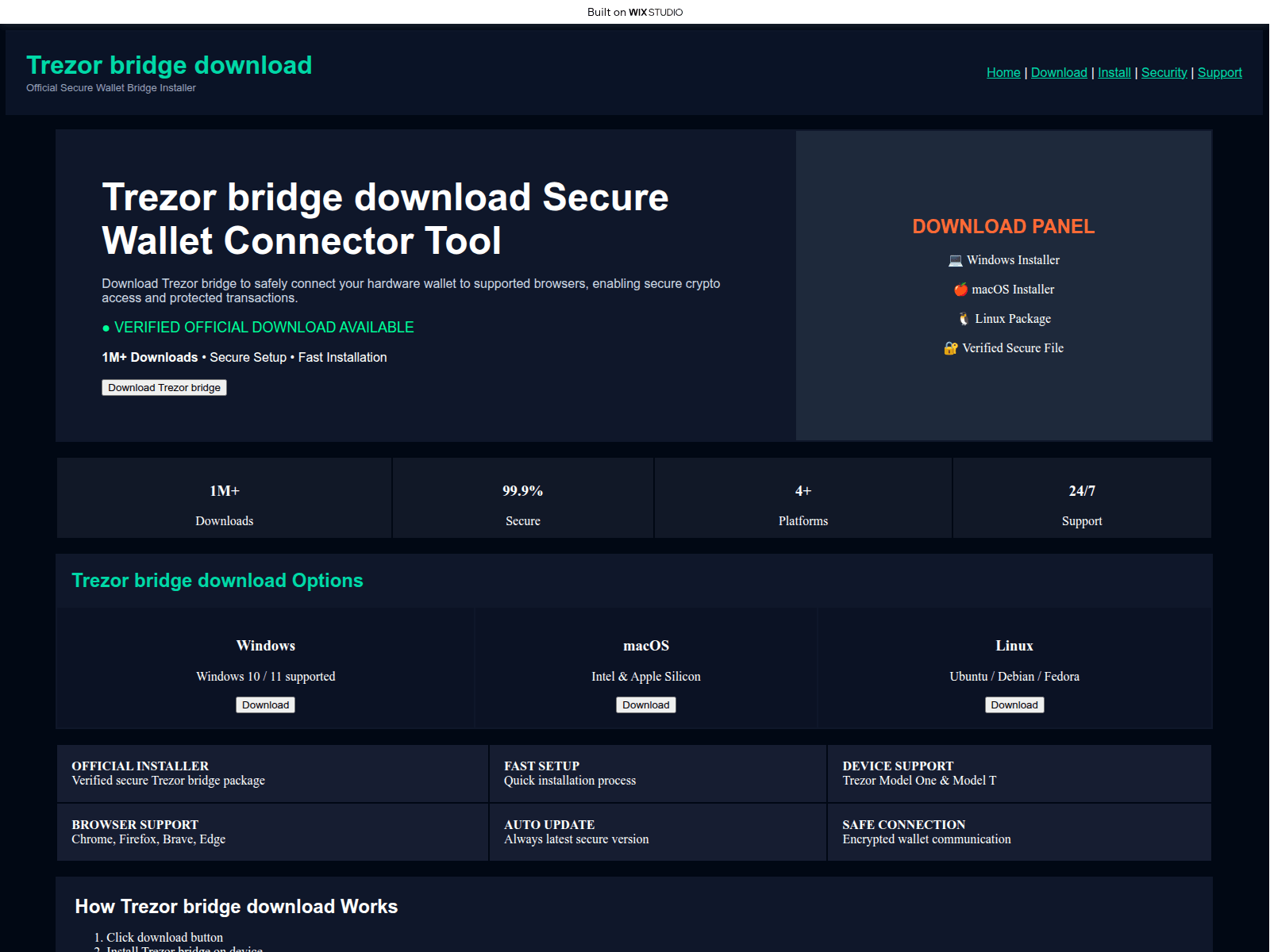Click the Trezor bridge download site title

pyautogui.click(x=169, y=65)
